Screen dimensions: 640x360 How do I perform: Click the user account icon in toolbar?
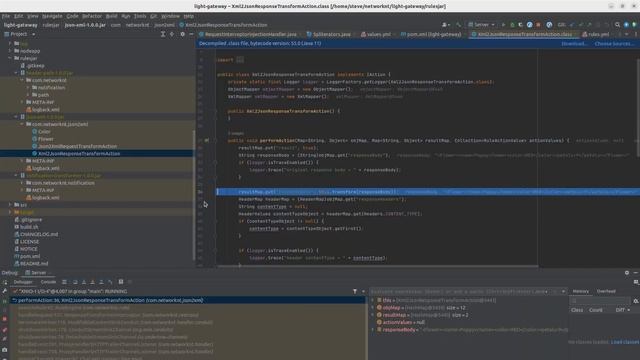(445, 25)
